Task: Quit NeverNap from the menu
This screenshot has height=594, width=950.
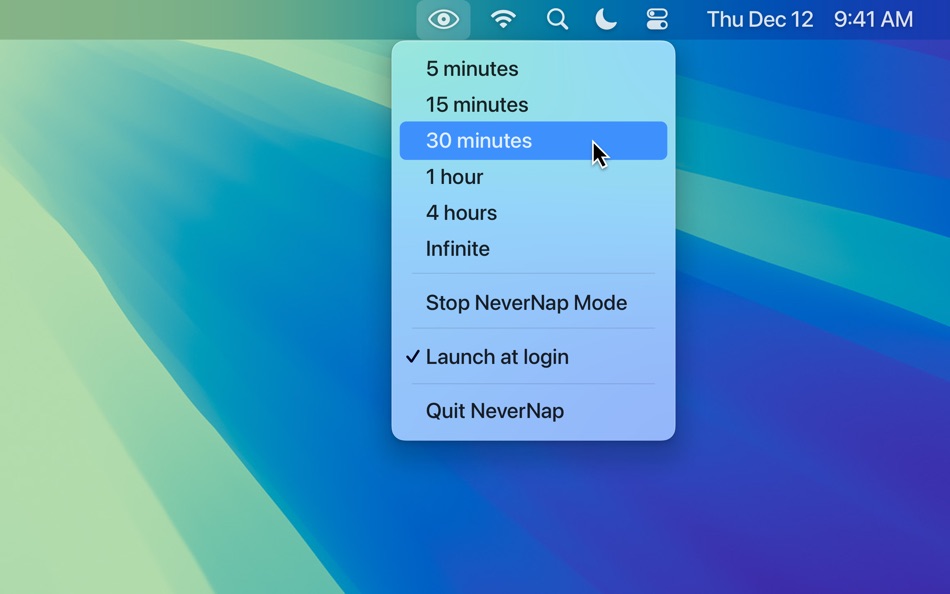Action: [x=533, y=411]
